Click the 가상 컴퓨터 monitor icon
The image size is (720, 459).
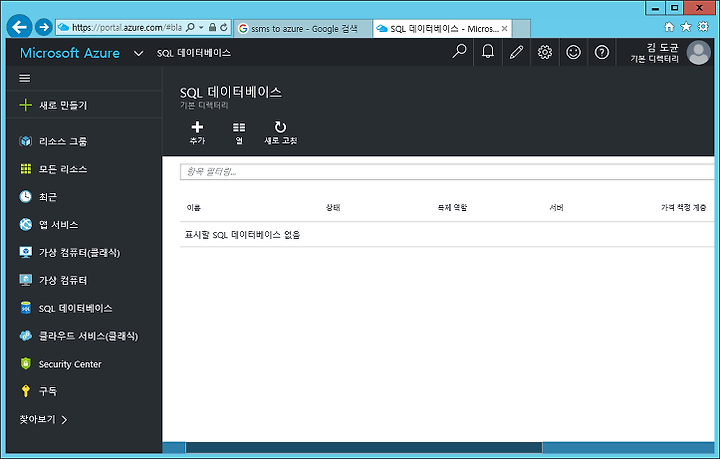coord(26,280)
